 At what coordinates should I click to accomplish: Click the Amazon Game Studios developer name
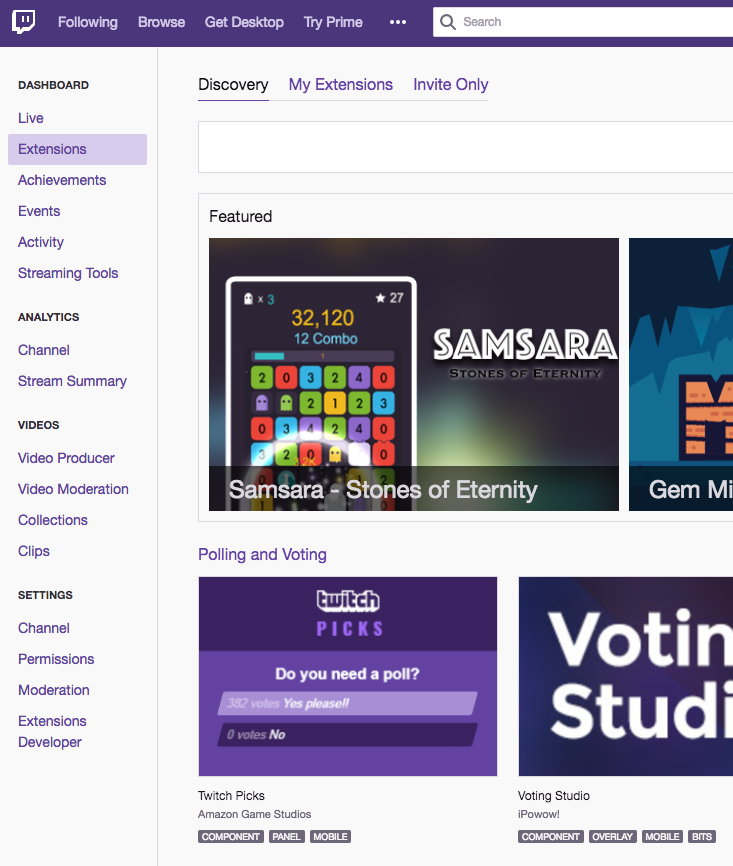(x=255, y=814)
